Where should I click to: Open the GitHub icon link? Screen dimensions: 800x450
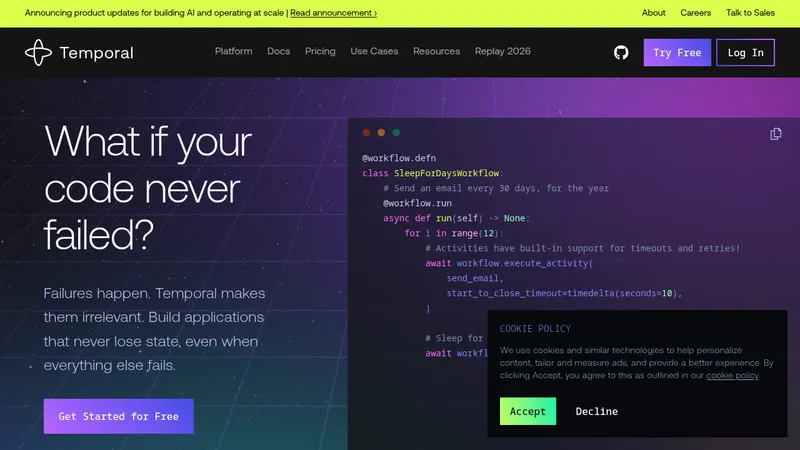621,53
